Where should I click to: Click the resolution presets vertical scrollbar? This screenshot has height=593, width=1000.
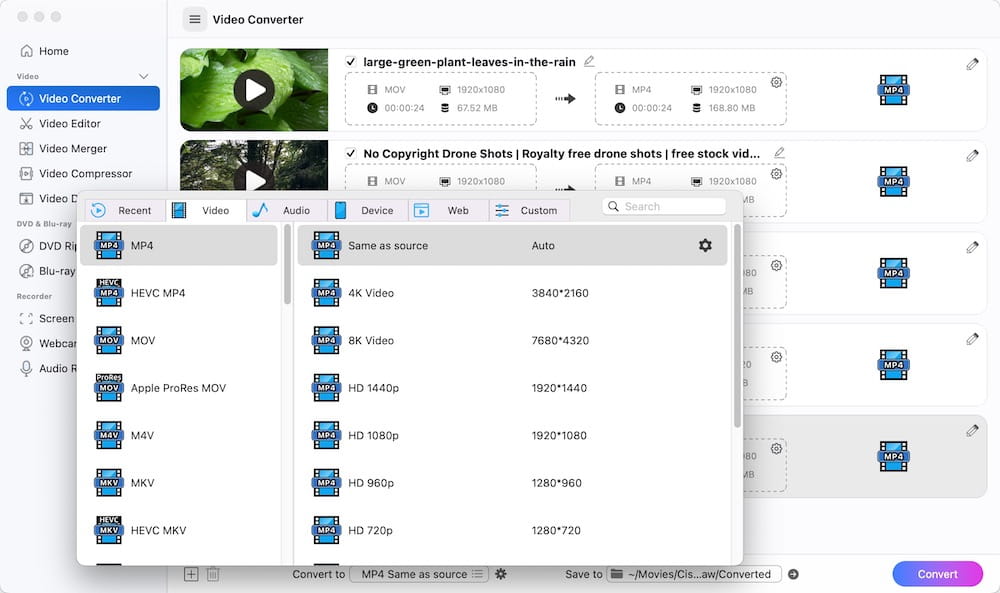click(737, 326)
